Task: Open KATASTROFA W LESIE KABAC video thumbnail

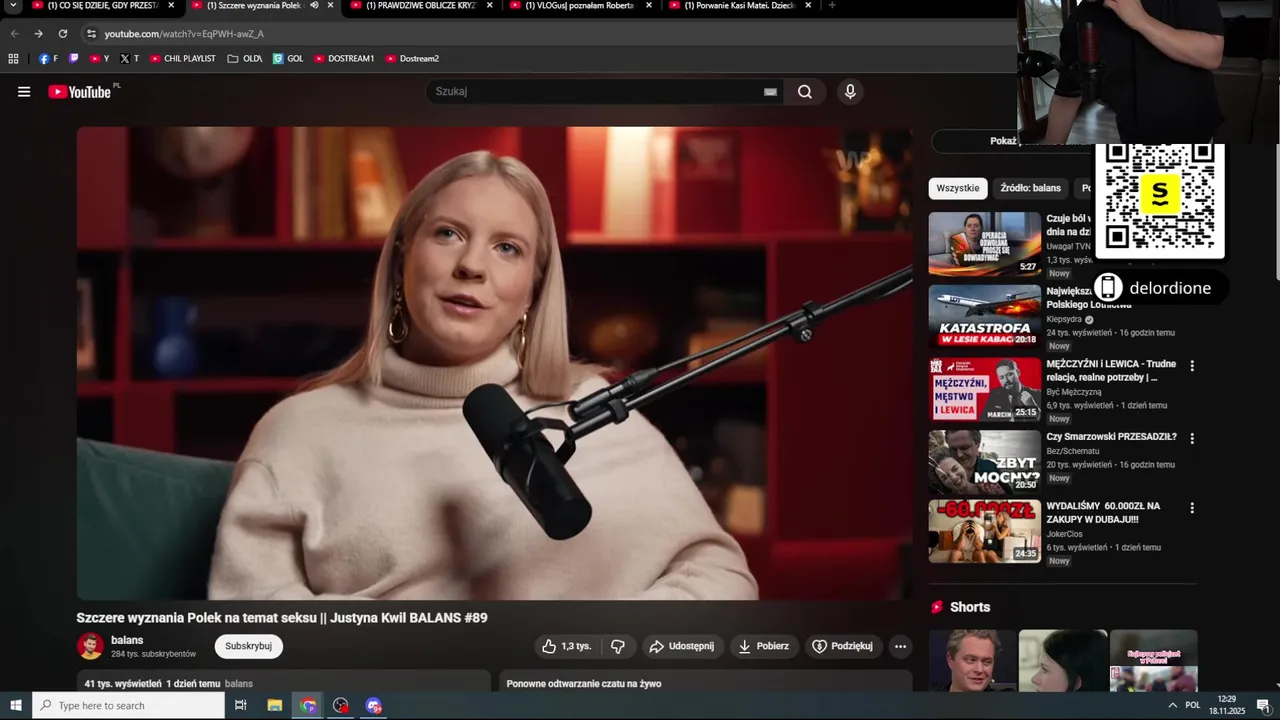Action: click(985, 316)
